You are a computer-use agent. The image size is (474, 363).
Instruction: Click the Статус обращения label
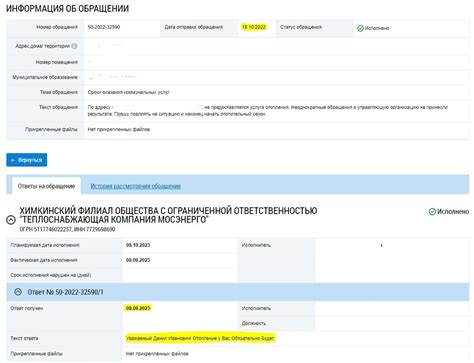point(301,27)
